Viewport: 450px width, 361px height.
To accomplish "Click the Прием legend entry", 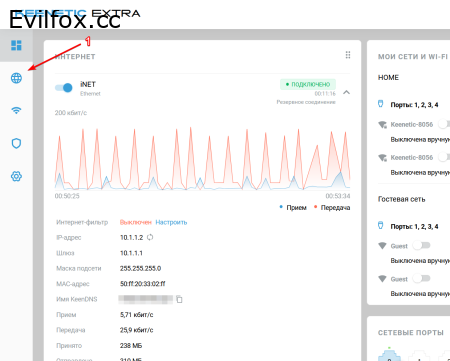I will click(x=293, y=208).
